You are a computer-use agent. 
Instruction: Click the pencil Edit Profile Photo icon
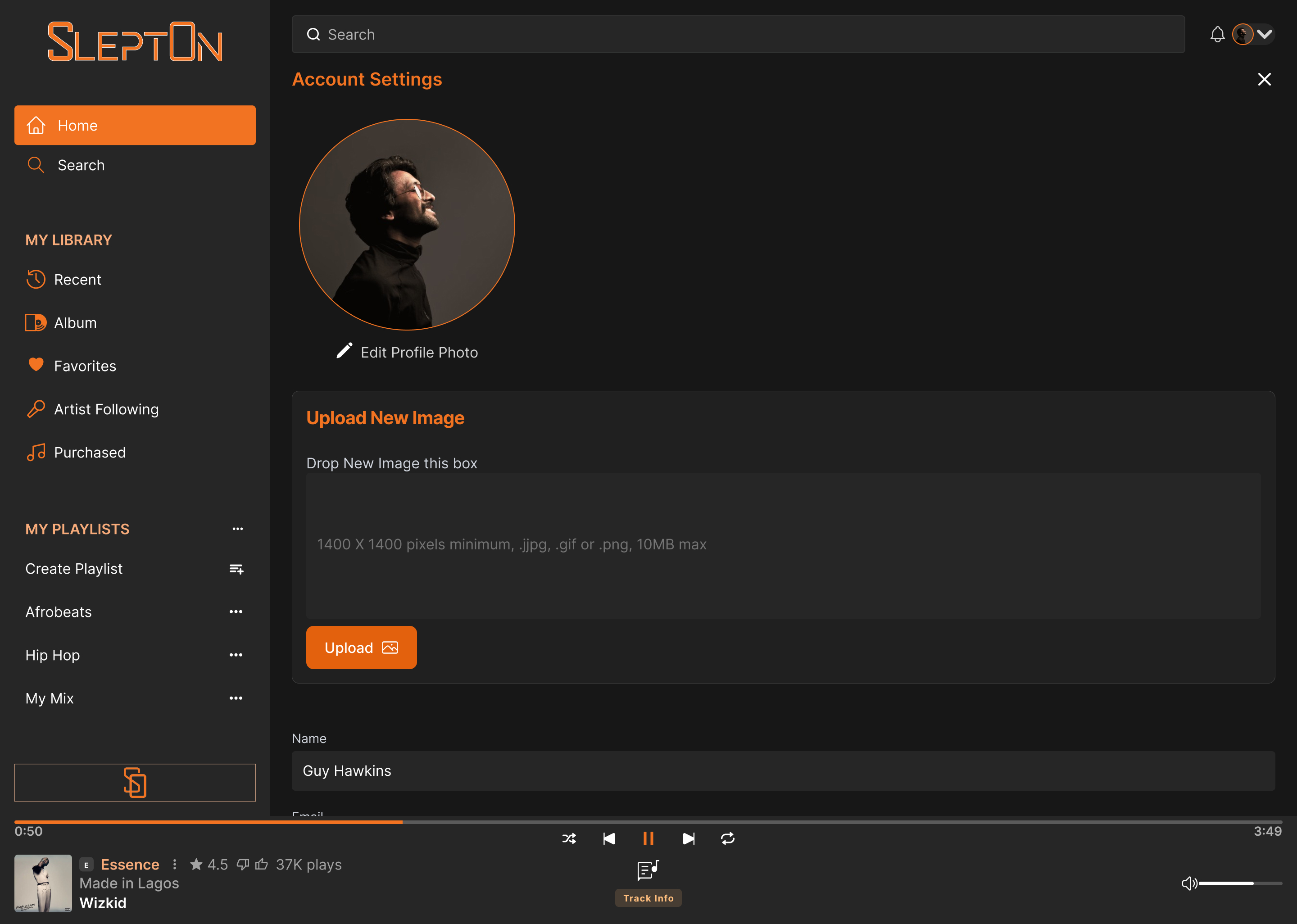(x=344, y=351)
